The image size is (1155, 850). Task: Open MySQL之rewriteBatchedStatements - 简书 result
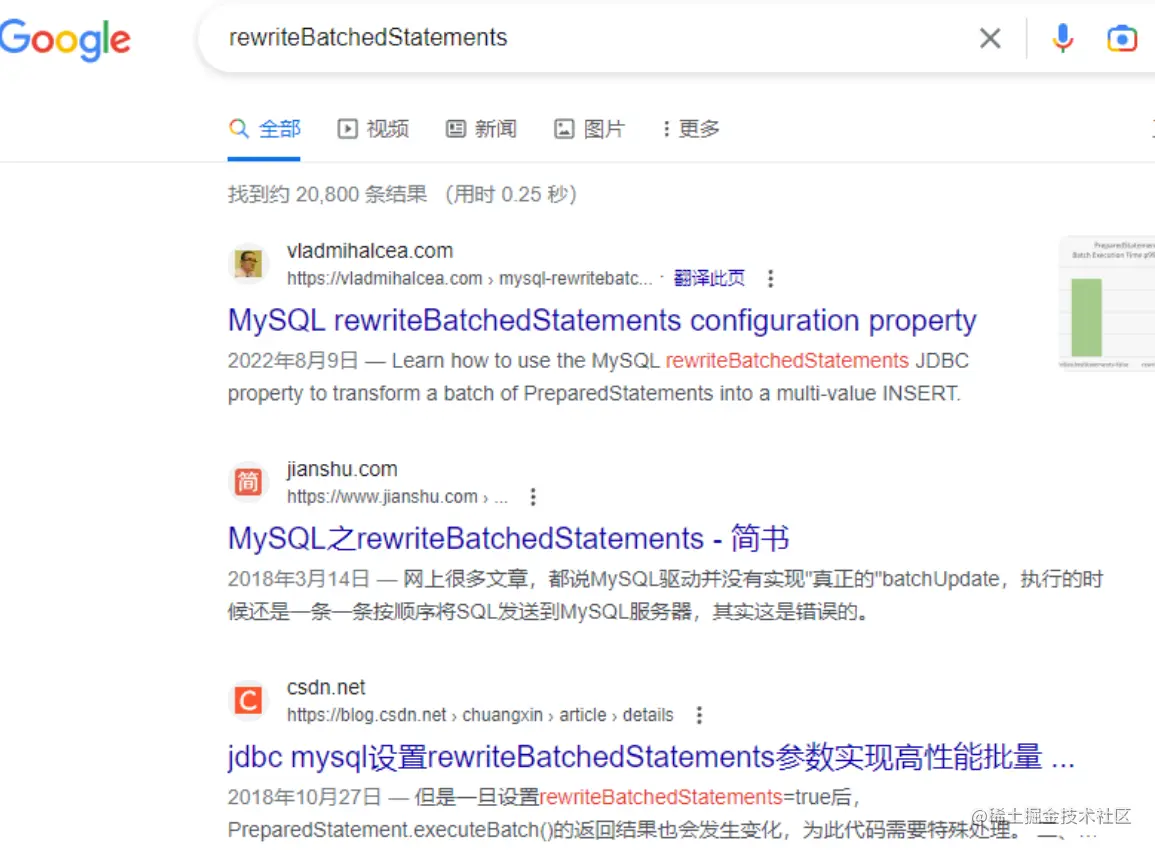[x=508, y=538]
